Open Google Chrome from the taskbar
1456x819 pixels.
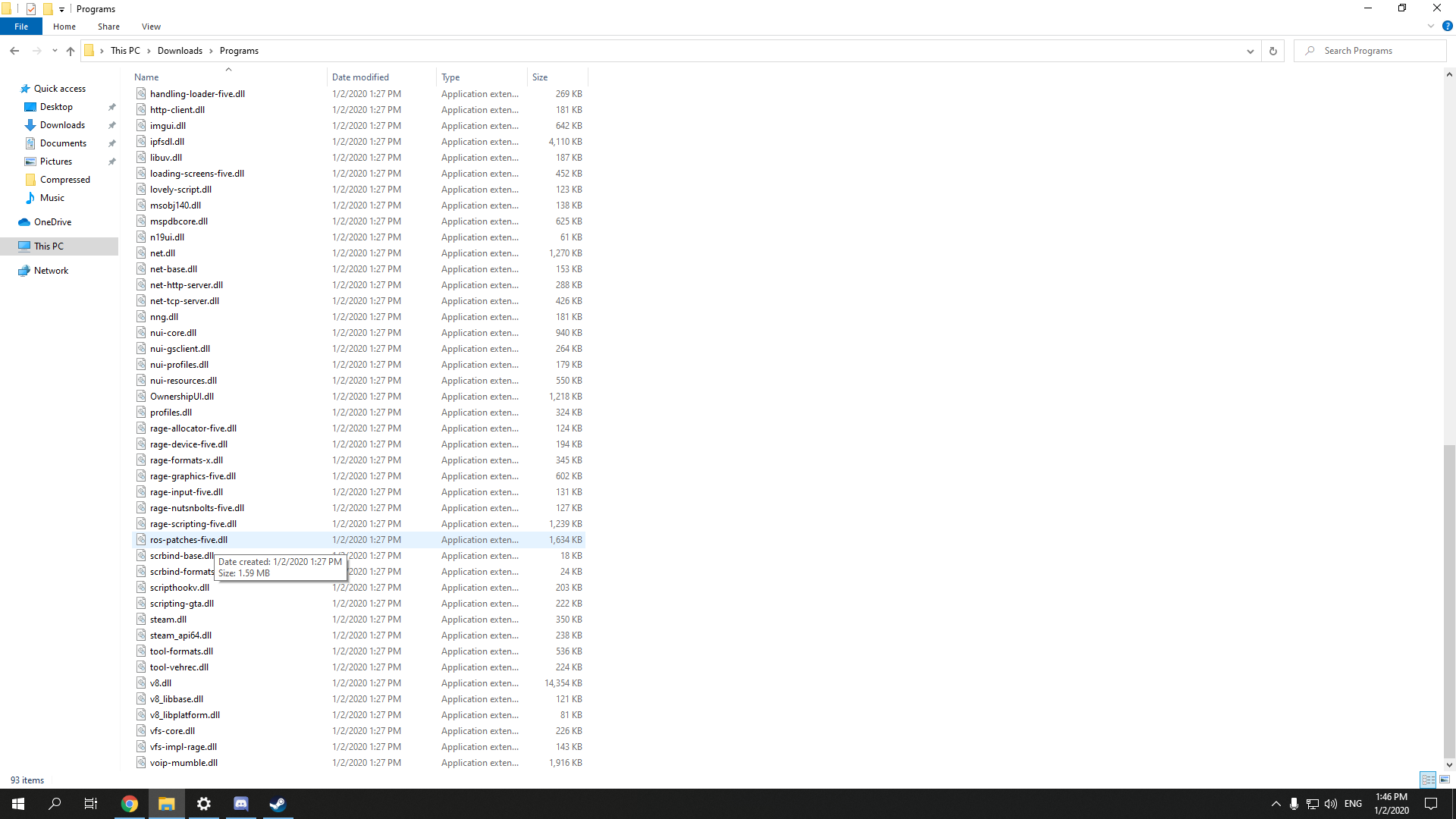pos(130,804)
